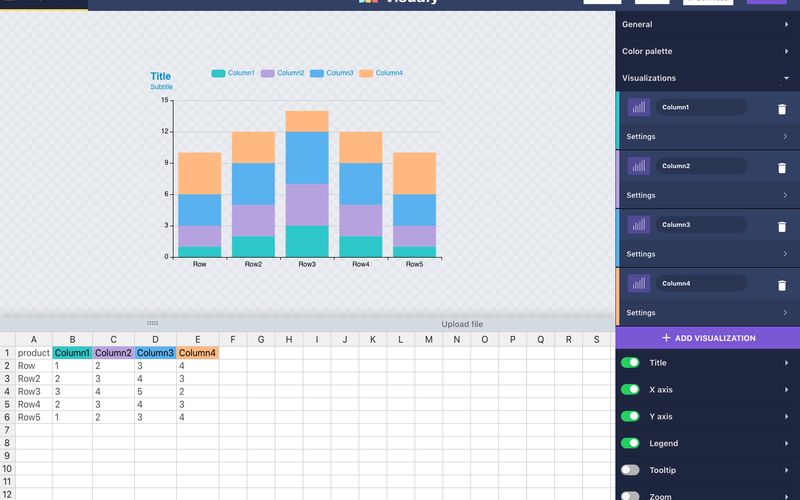Click the Column3 legend color swatch
Screen dimensions: 800x500
[x=317, y=73]
